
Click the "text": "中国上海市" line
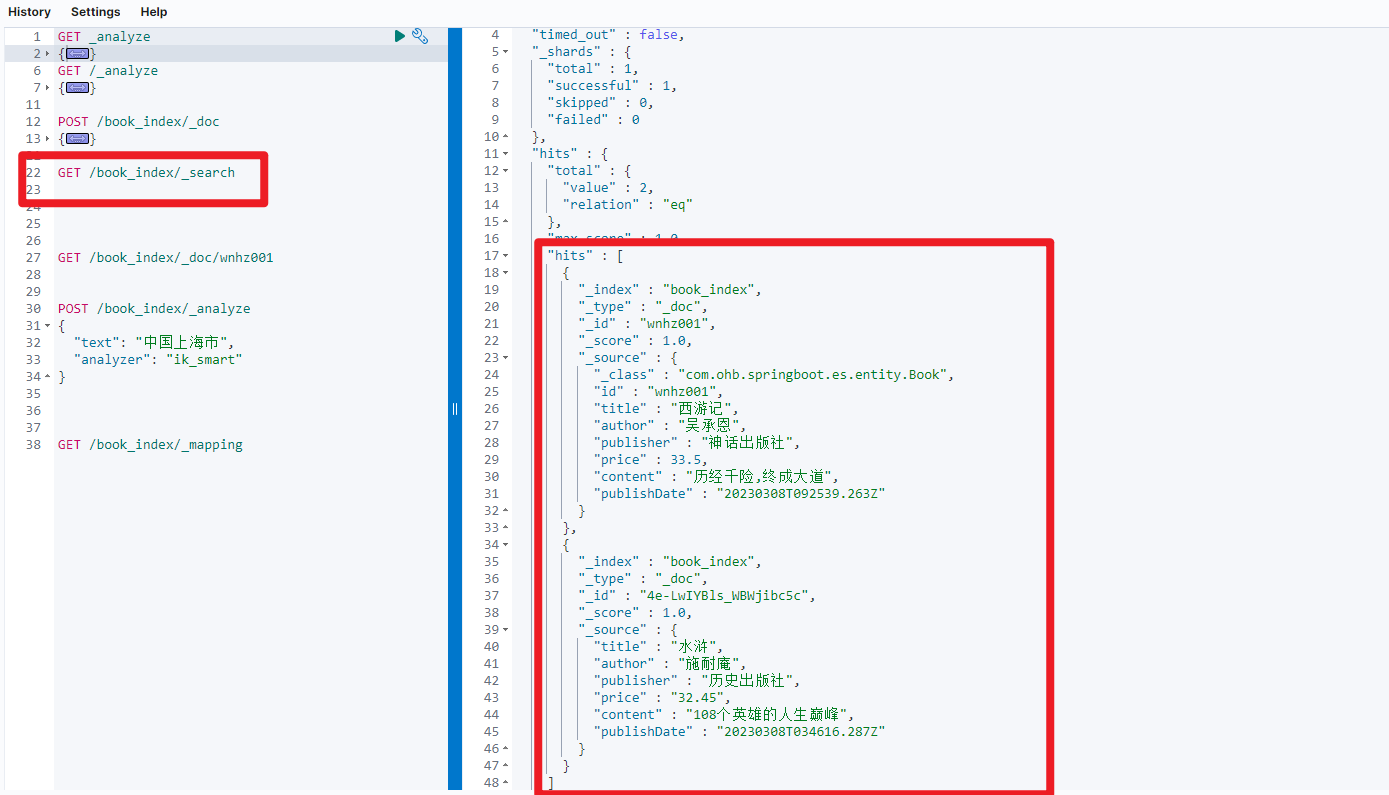[154, 342]
